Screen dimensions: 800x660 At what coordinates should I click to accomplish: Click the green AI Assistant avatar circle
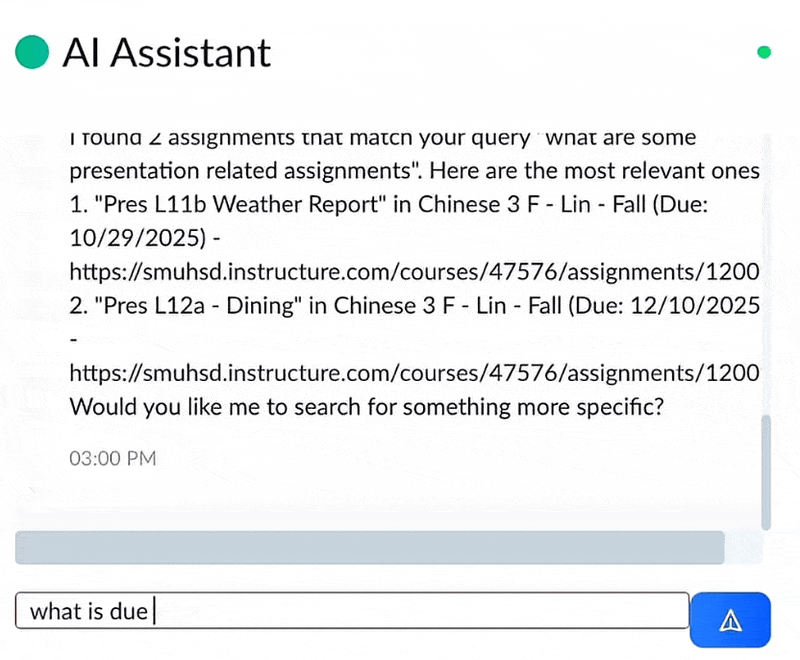32,52
